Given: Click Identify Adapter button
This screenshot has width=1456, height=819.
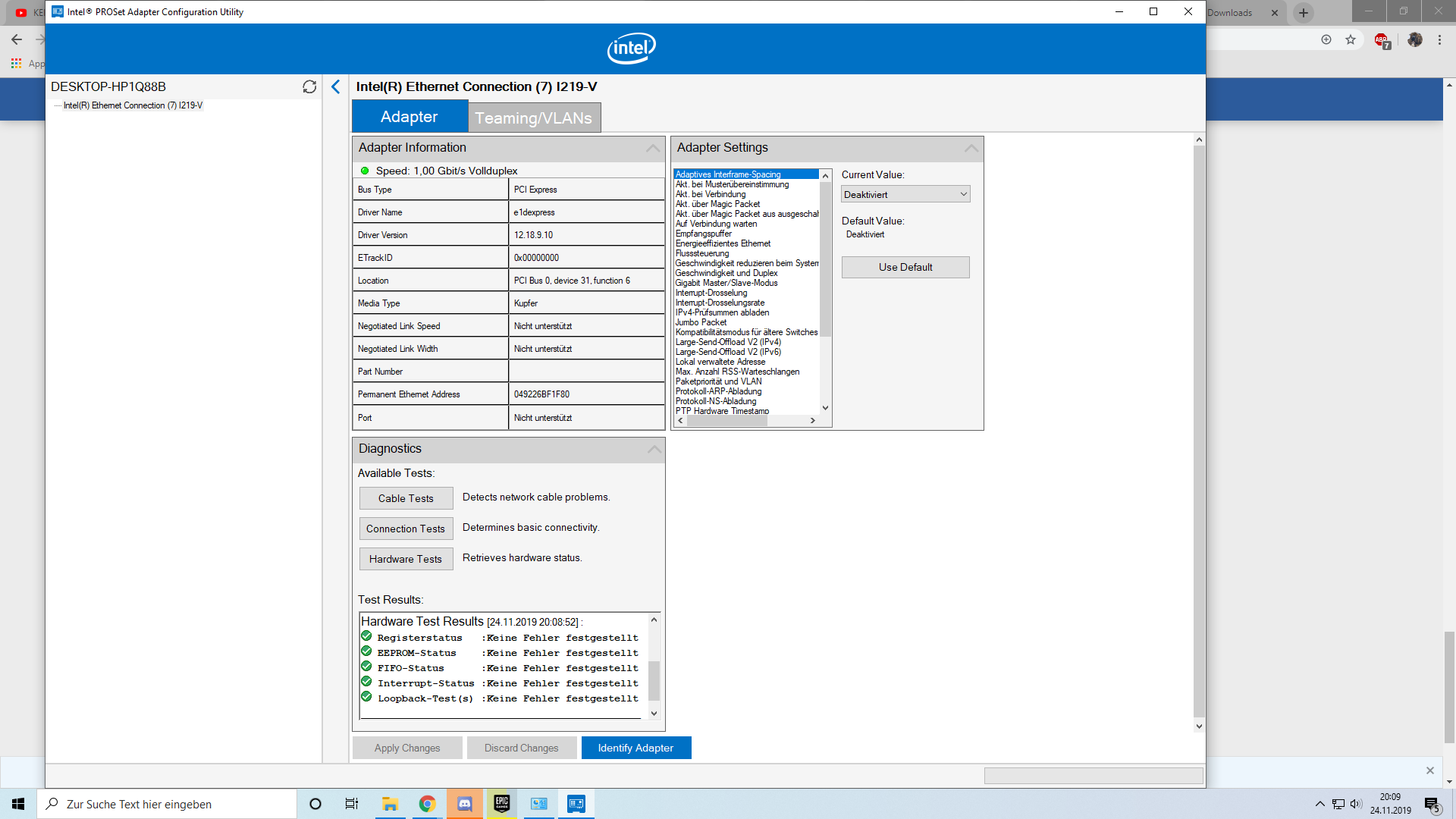Looking at the screenshot, I should coord(636,748).
